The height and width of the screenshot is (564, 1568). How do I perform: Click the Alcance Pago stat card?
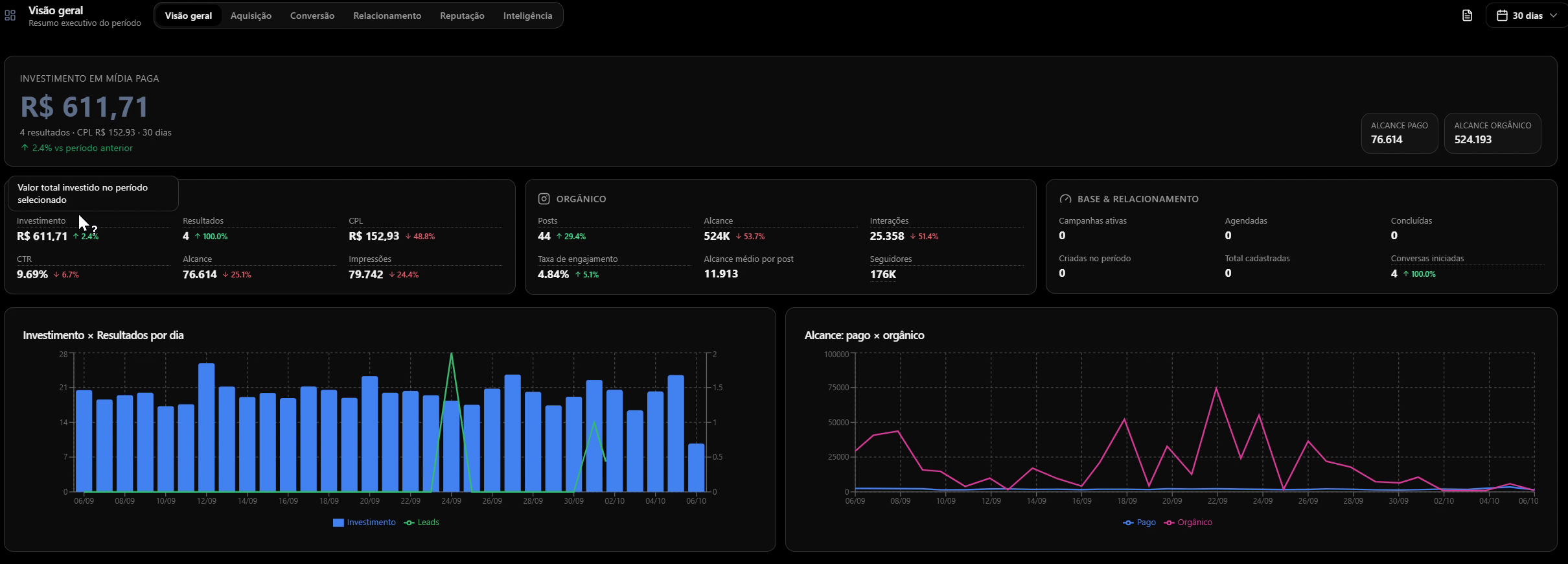(1400, 134)
